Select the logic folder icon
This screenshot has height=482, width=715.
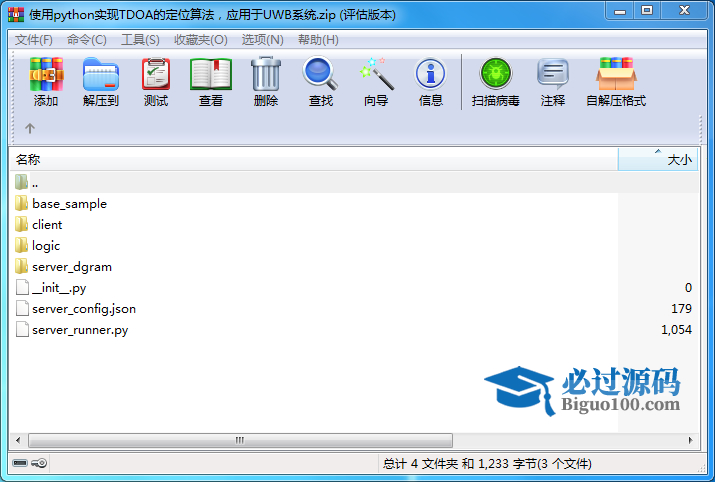tap(21, 245)
